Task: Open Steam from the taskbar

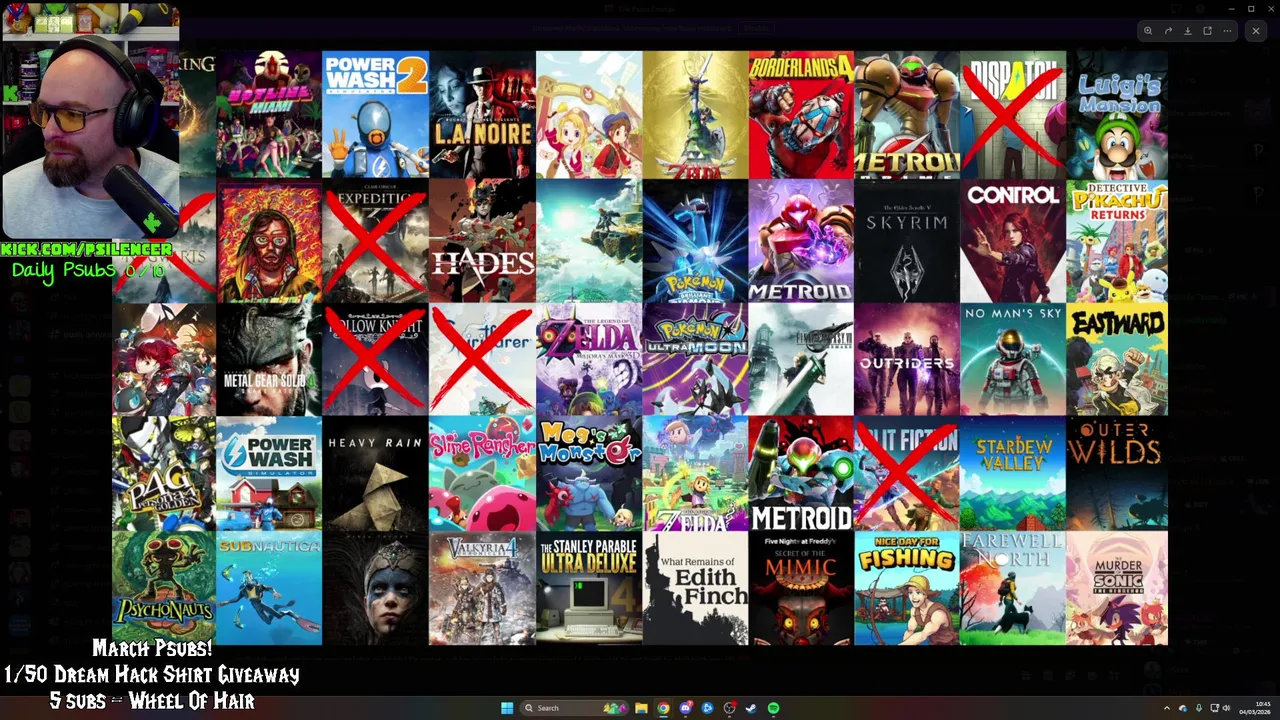Action: [x=751, y=708]
